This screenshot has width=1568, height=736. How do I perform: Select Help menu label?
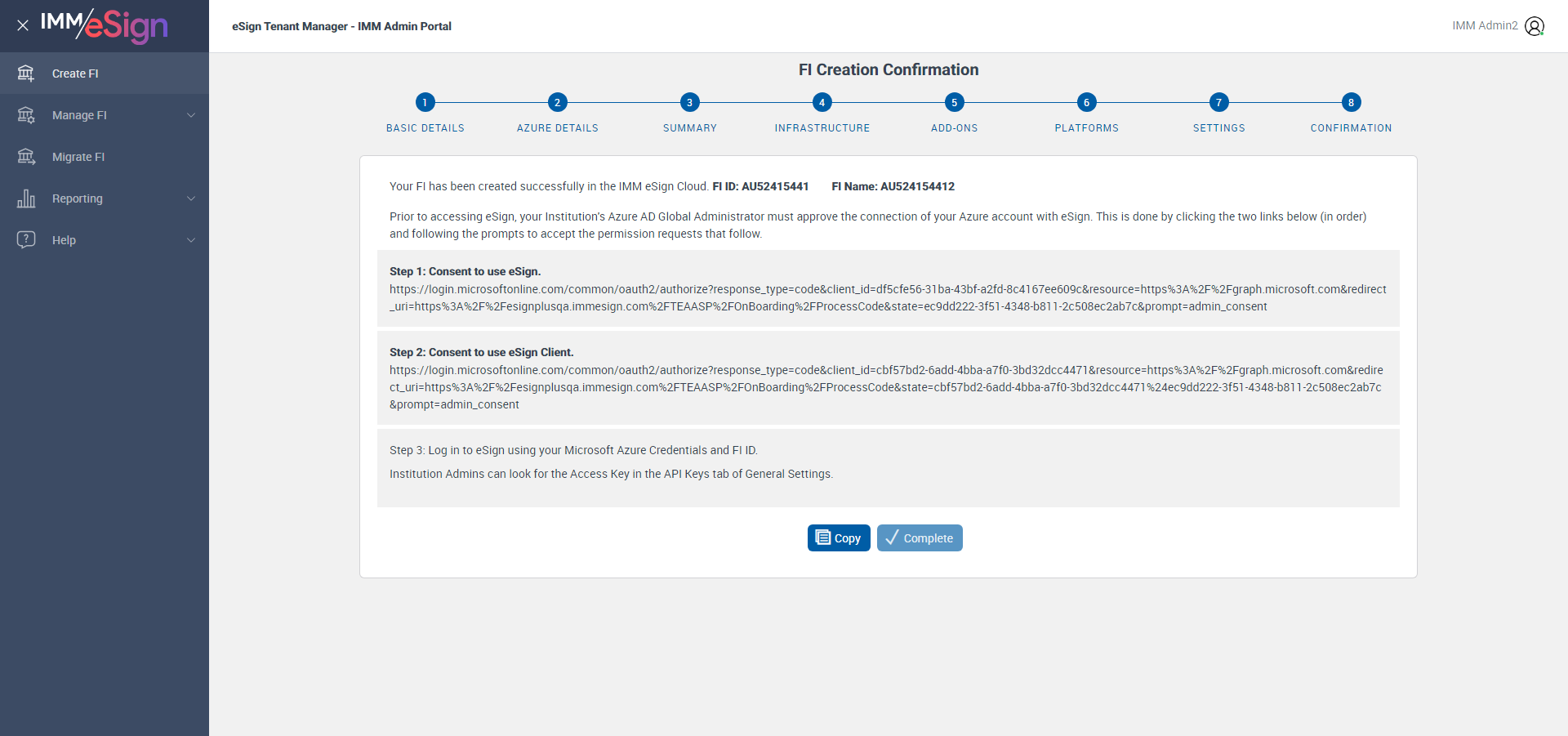[x=64, y=240]
